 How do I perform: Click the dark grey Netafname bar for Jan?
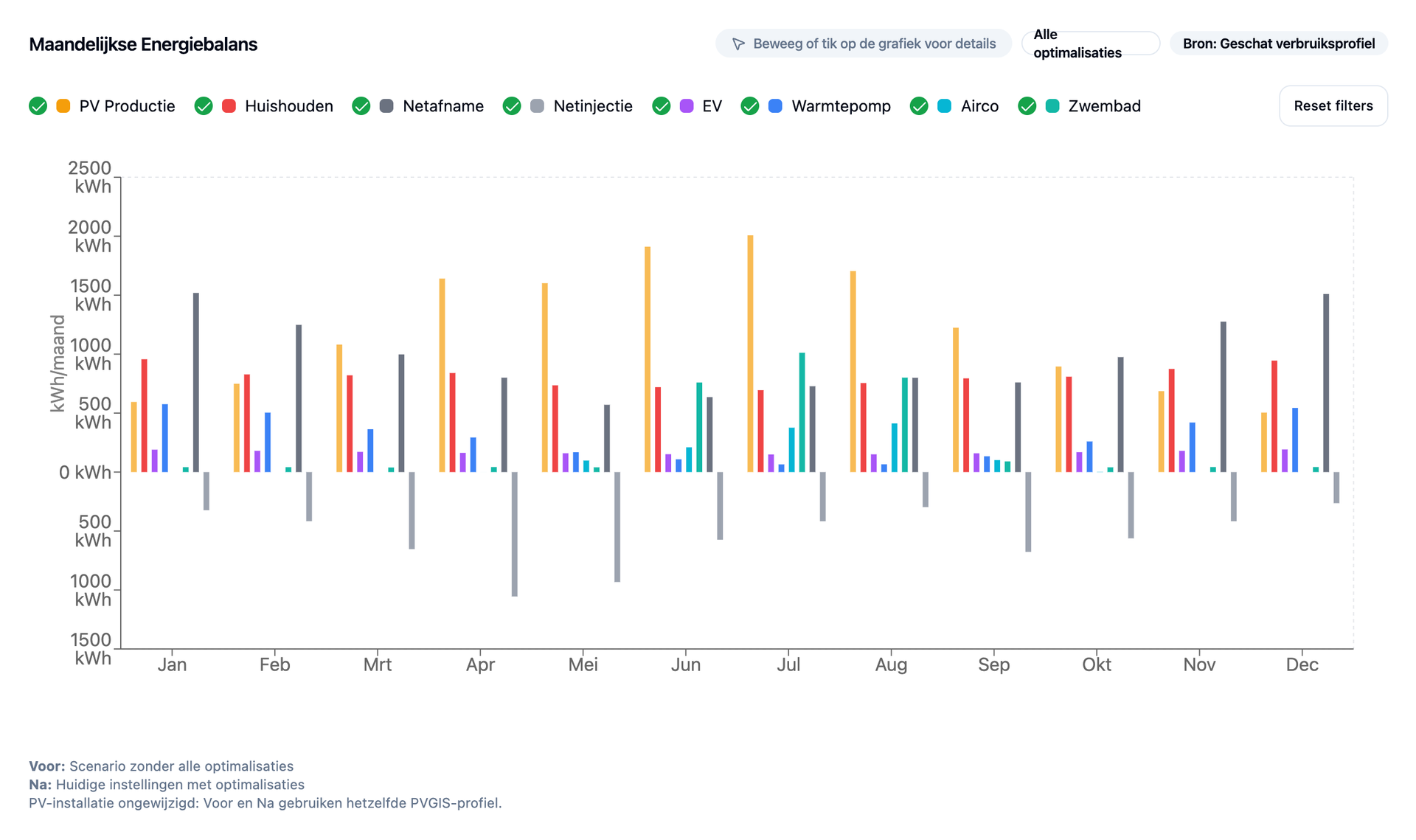[x=196, y=383]
